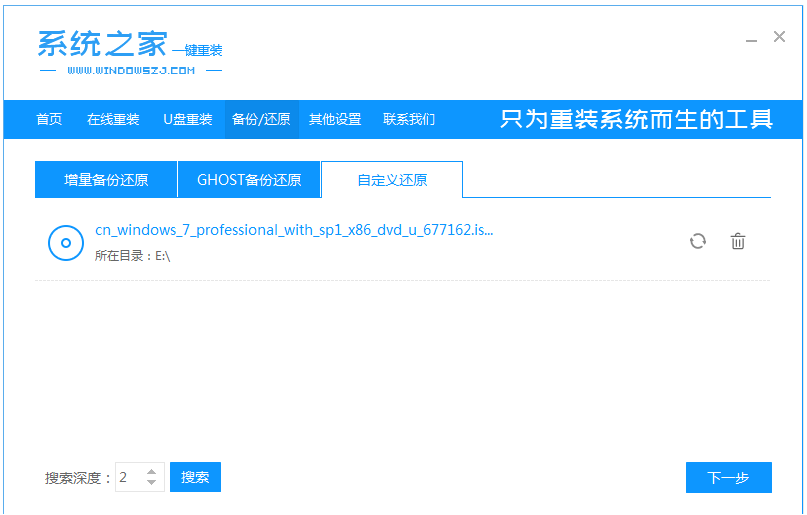The width and height of the screenshot is (807, 515).
Task: Click the 所在目录：E:\ directory text
Action: pyautogui.click(x=132, y=256)
